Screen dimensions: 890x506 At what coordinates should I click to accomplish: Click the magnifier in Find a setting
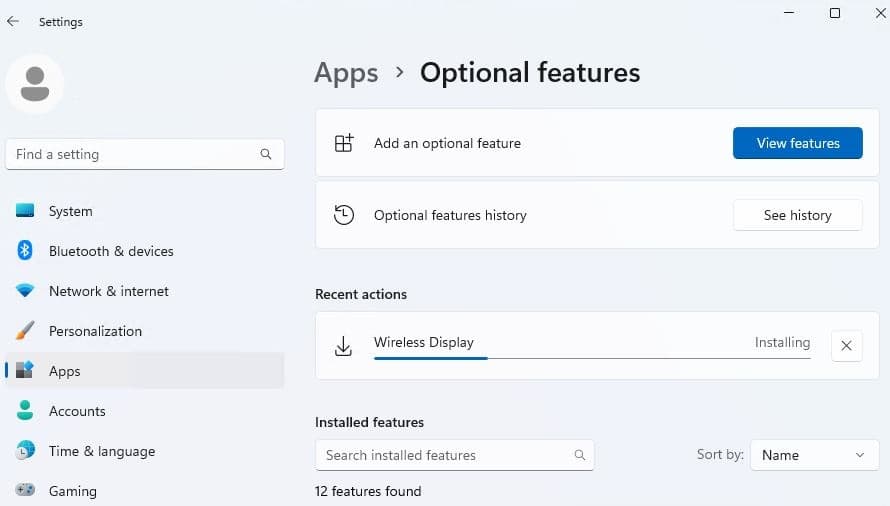(x=266, y=154)
